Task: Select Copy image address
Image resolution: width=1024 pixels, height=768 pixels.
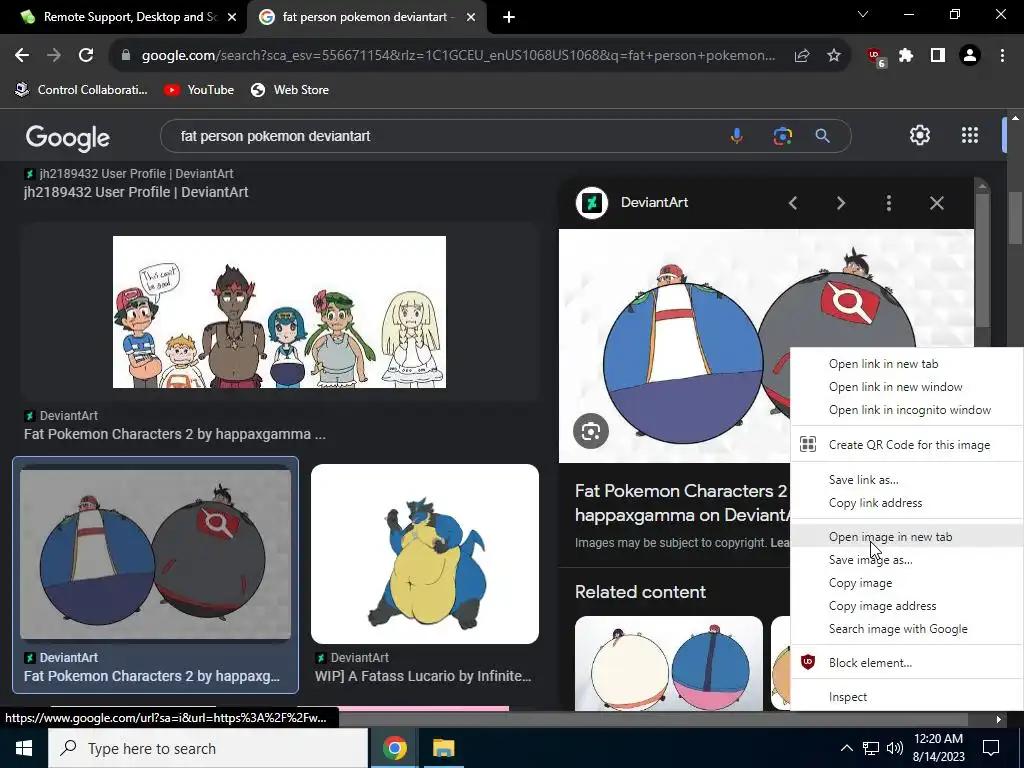Action: [x=906, y=605]
